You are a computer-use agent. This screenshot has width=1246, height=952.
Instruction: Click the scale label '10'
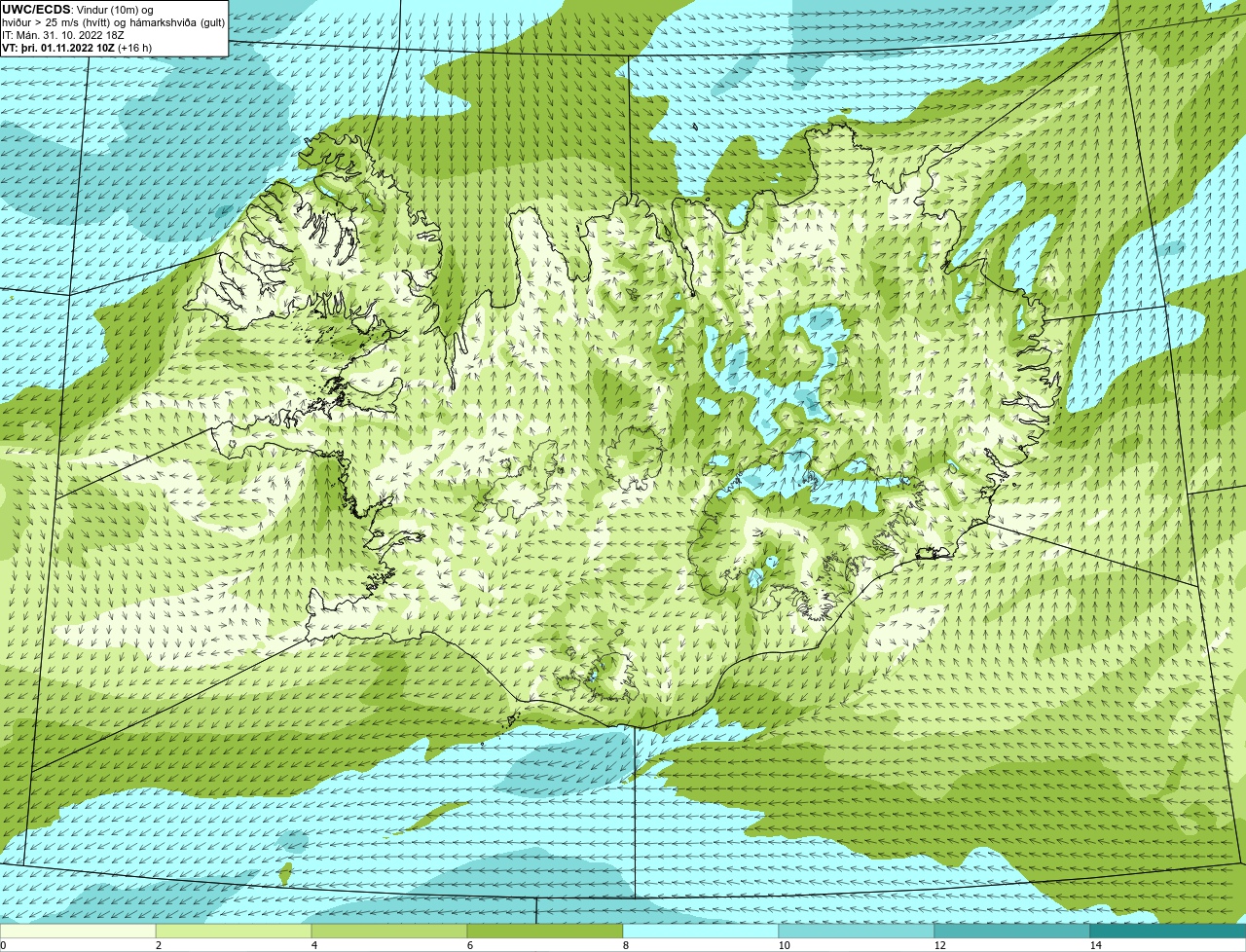pos(783,945)
